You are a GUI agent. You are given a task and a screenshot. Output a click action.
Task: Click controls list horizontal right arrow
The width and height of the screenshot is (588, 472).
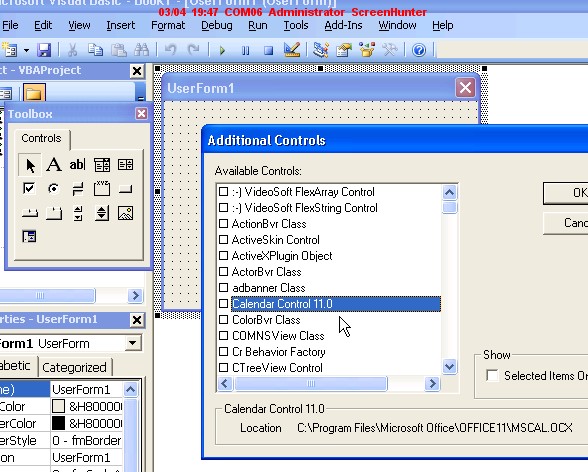pyautogui.click(x=432, y=383)
